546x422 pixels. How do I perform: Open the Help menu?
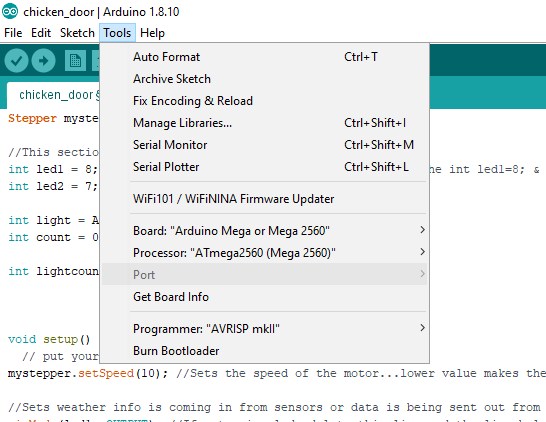point(152,33)
